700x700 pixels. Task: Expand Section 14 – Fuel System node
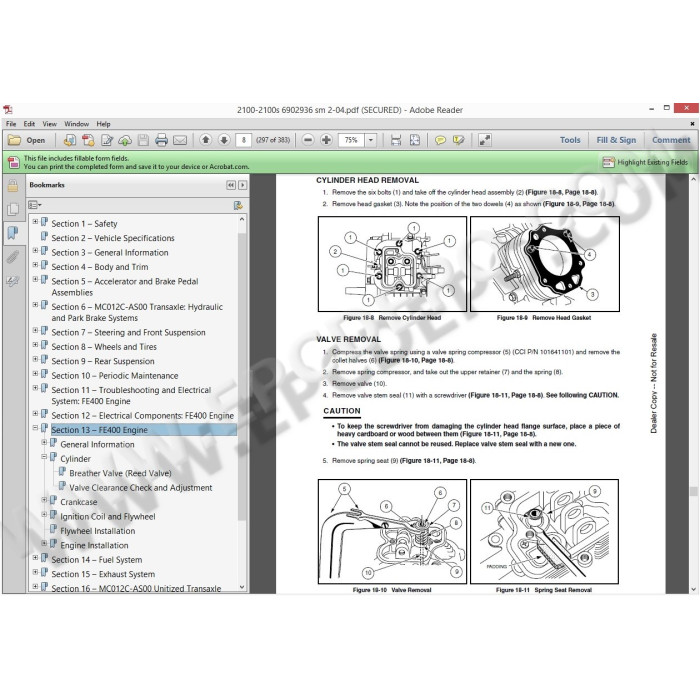[35, 558]
